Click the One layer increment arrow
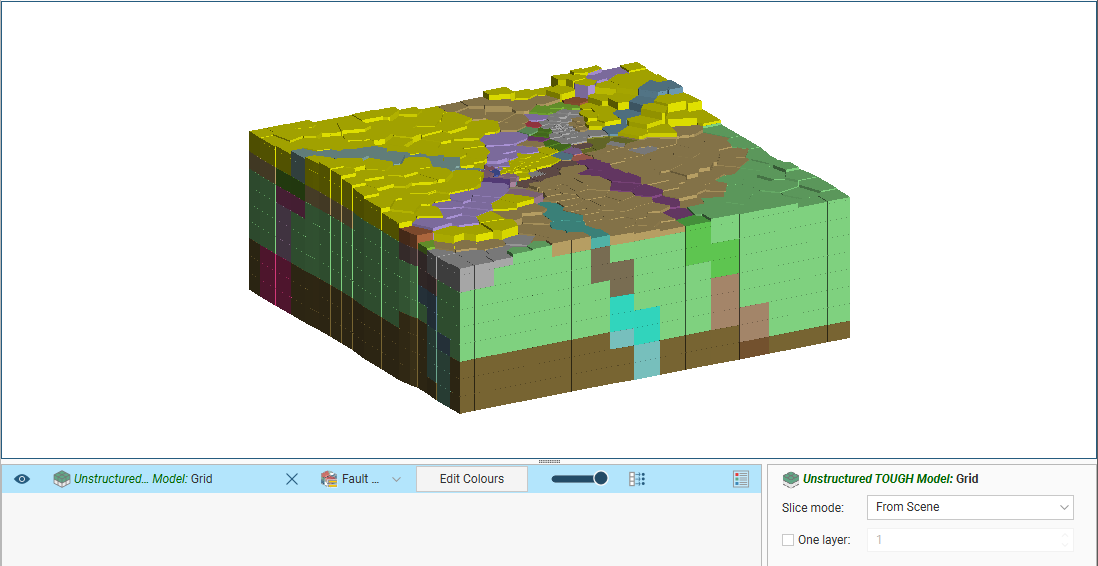The height and width of the screenshot is (566, 1098). click(x=1065, y=535)
